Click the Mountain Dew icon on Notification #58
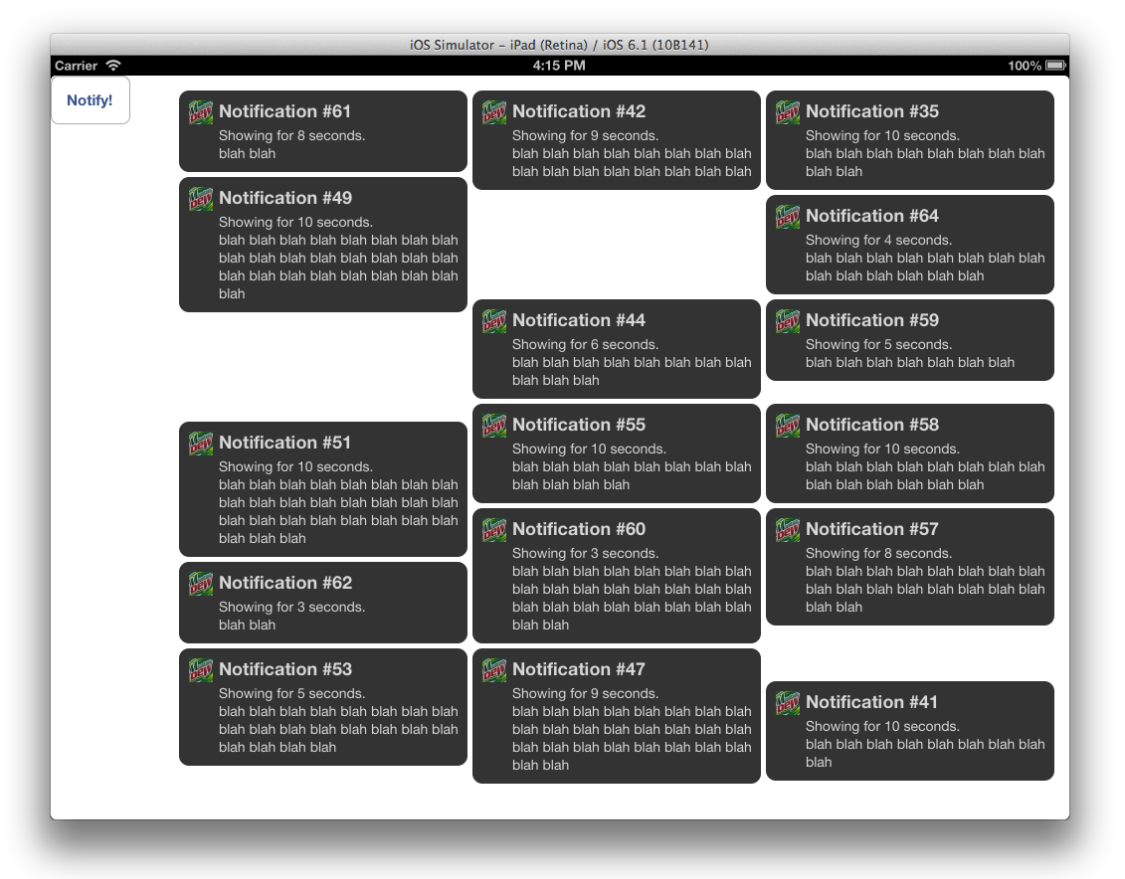Viewport: 1125px width, 879px height. click(788, 426)
